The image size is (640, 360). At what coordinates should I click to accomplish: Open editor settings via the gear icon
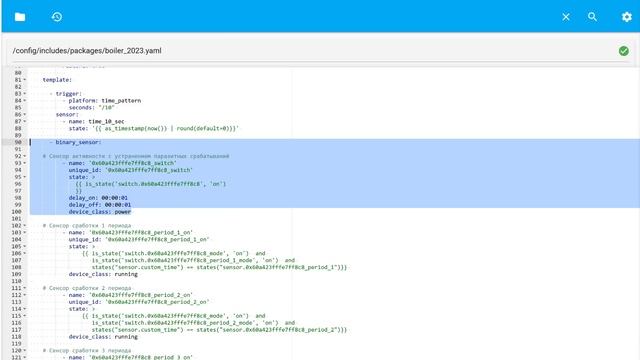coord(627,17)
